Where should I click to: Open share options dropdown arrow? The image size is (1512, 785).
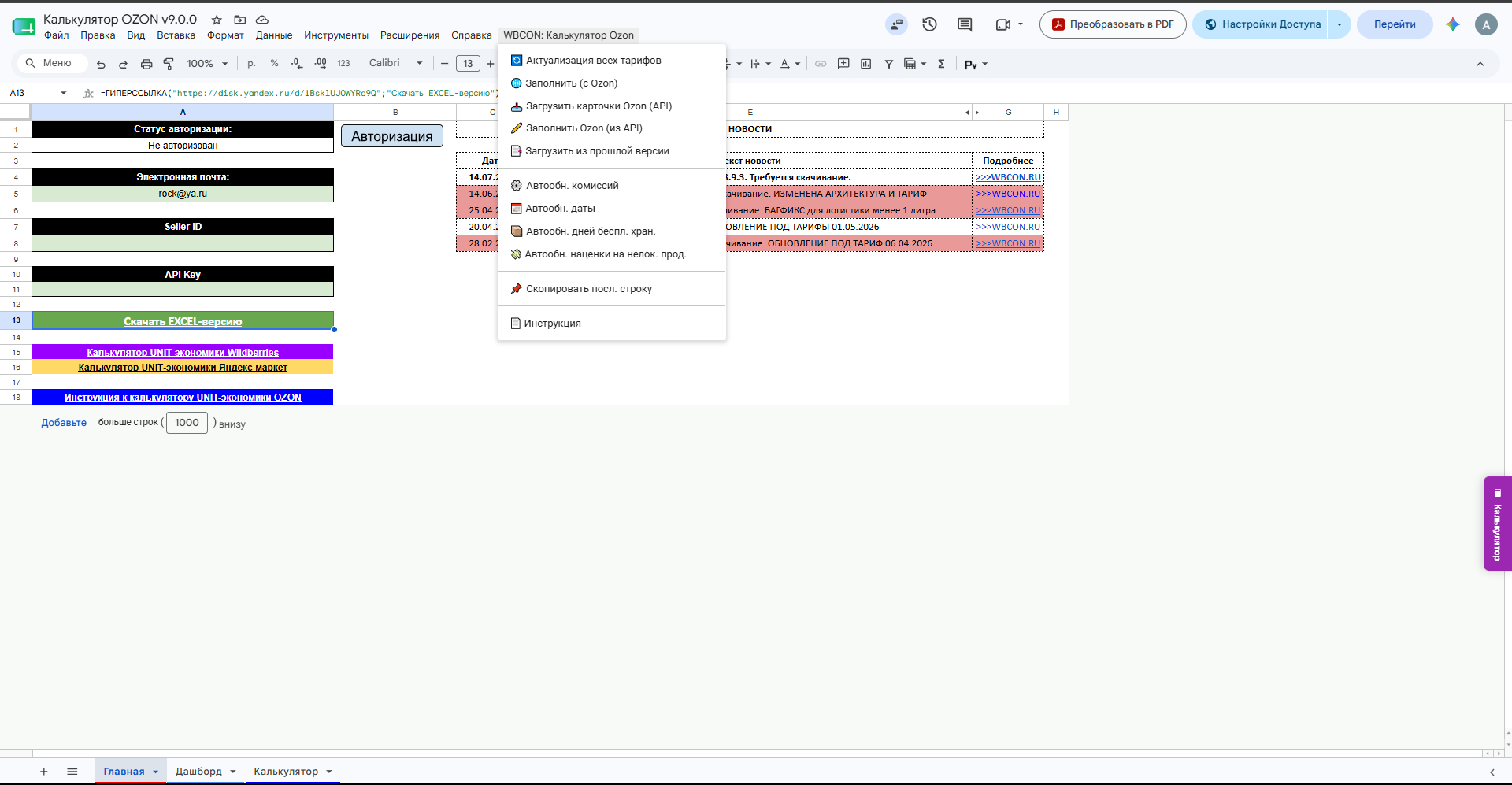(x=1339, y=24)
